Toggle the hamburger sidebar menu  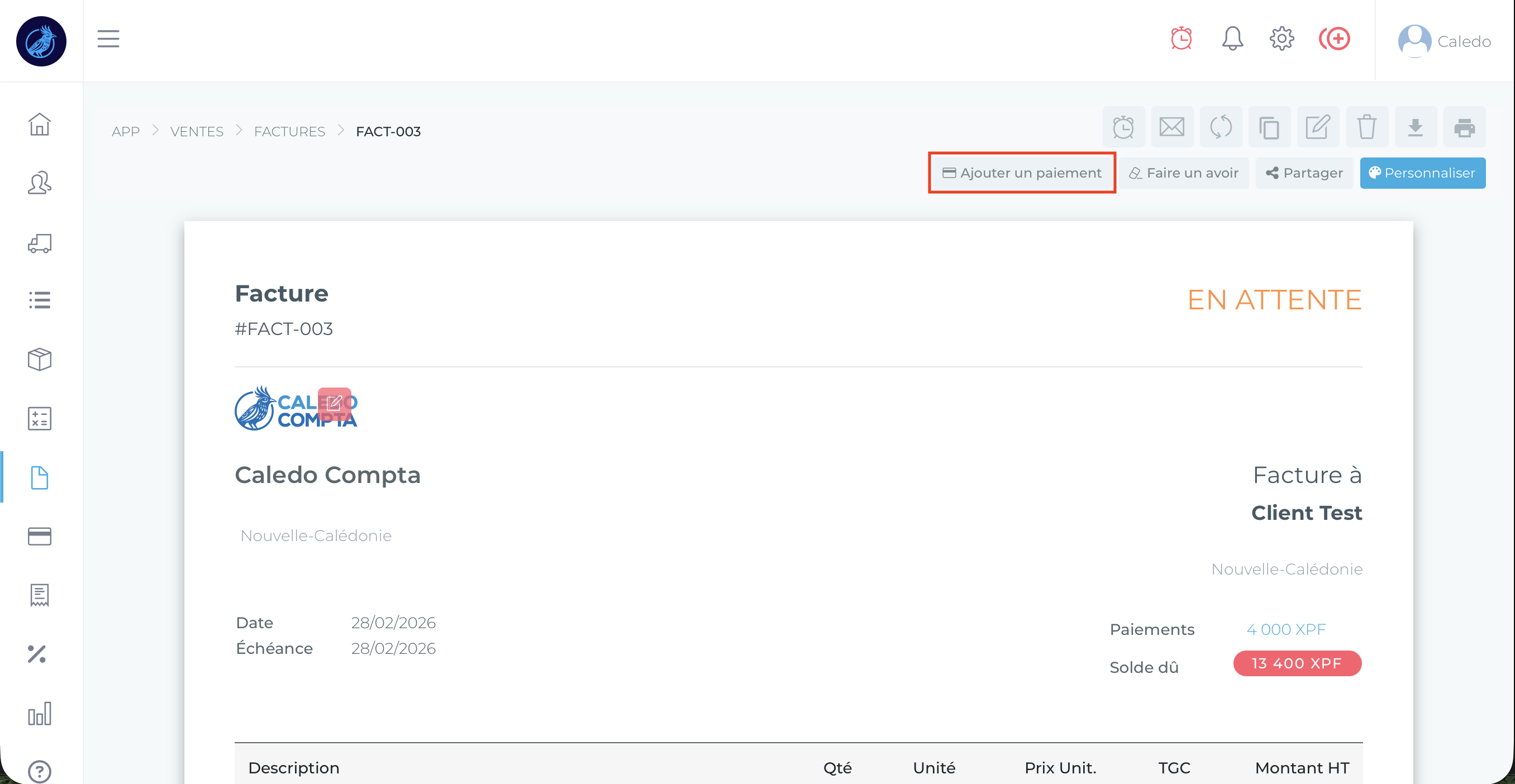108,39
